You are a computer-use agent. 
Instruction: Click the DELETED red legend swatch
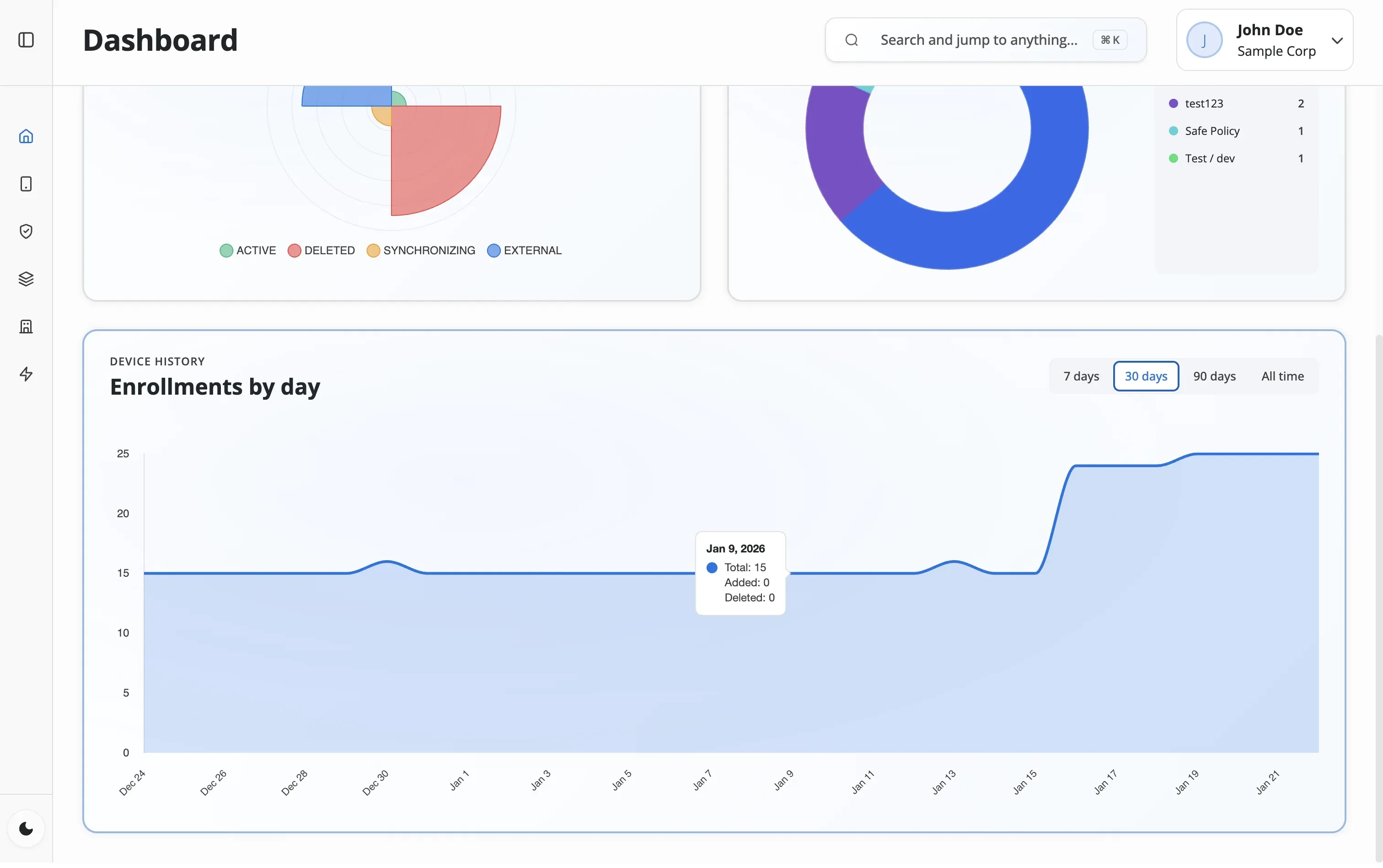(x=294, y=250)
